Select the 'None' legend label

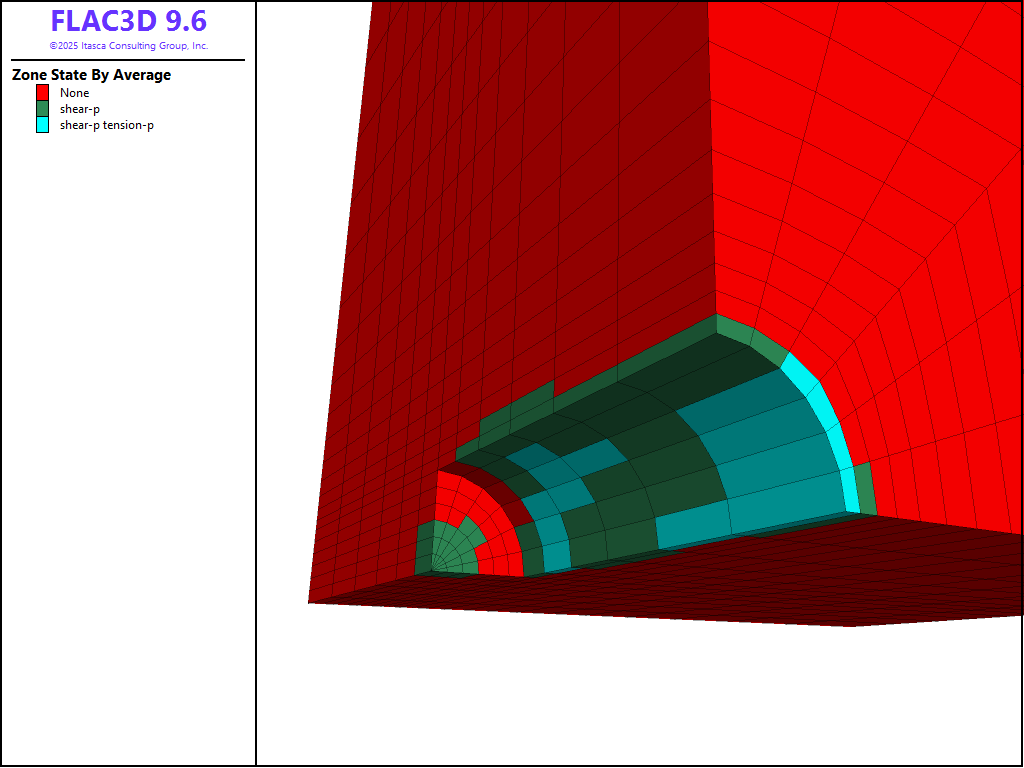point(74,93)
